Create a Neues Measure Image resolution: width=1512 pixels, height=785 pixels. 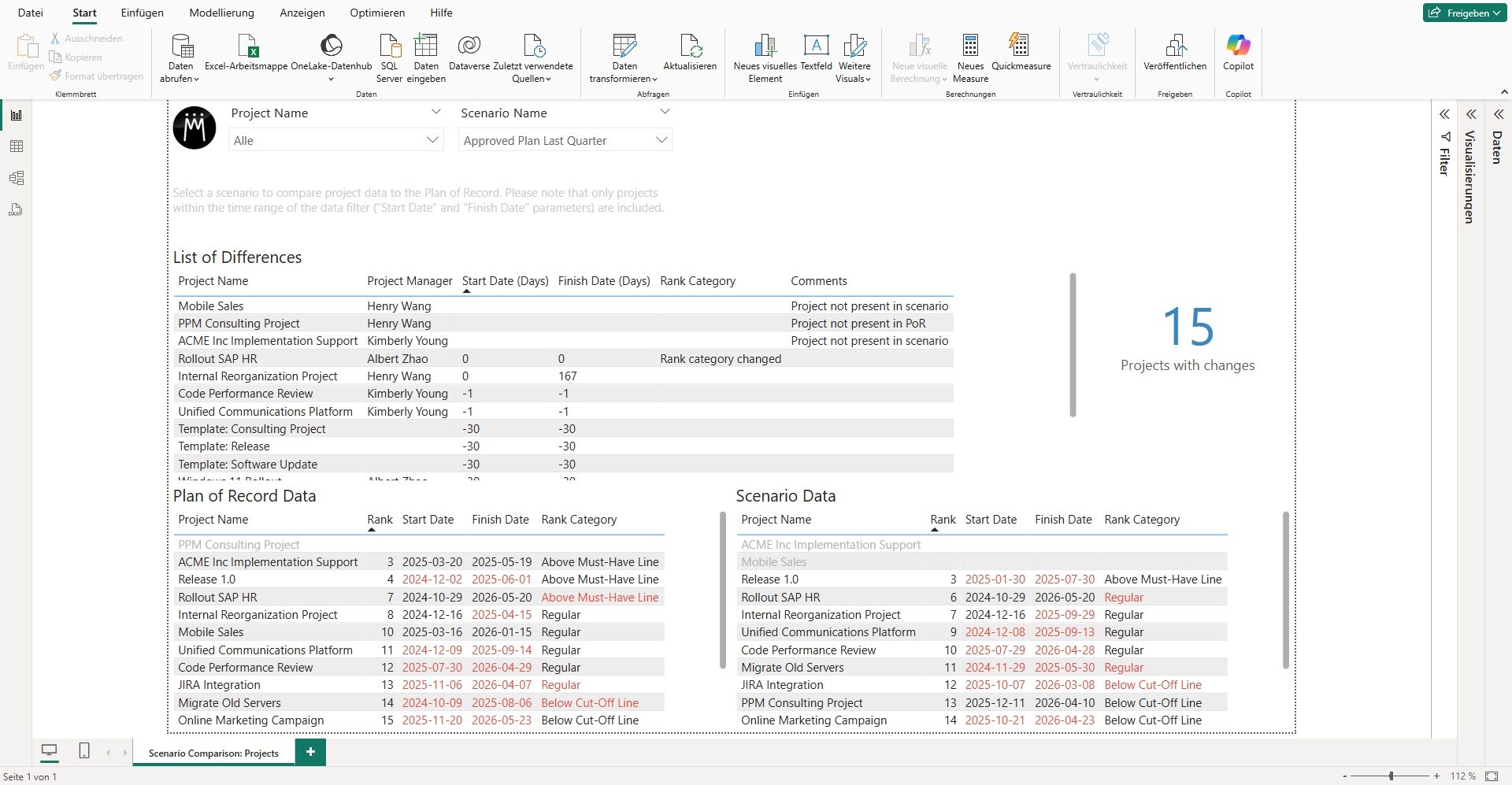click(970, 58)
